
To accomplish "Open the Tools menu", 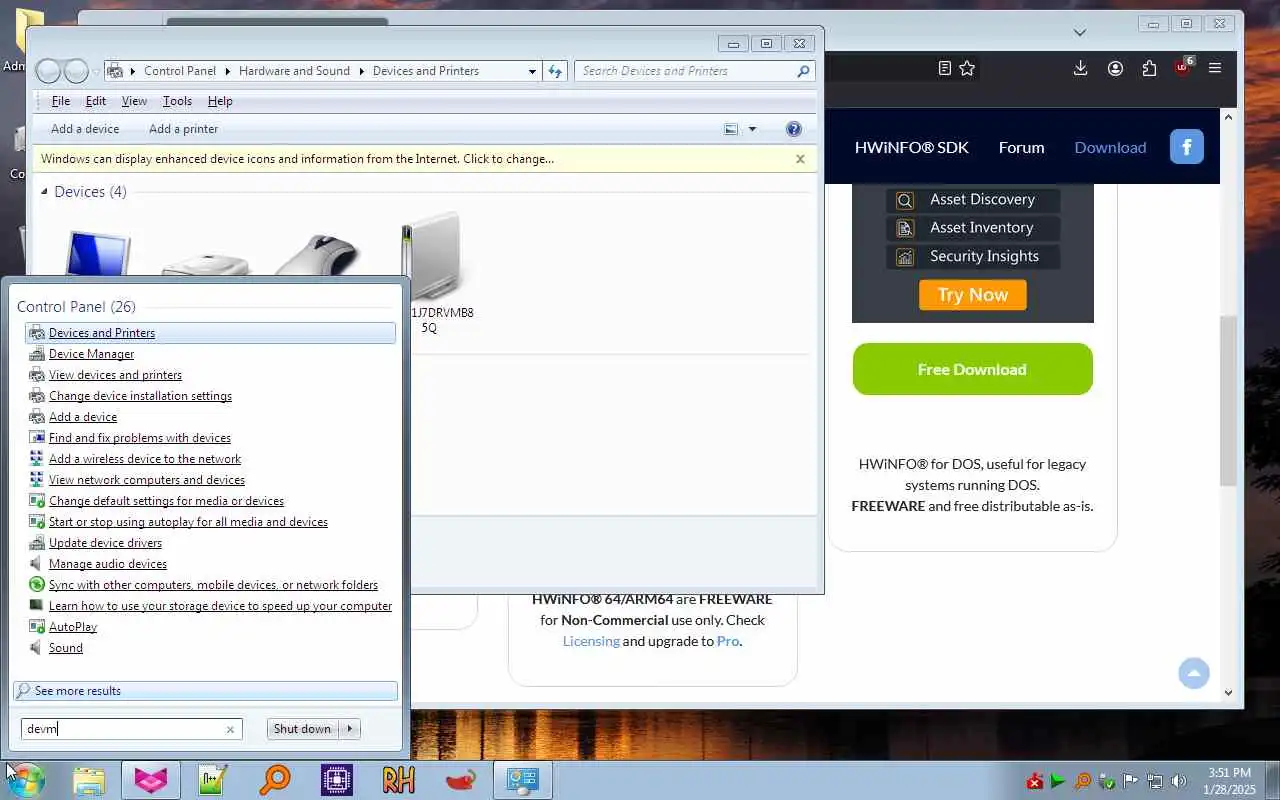I will pos(177,101).
